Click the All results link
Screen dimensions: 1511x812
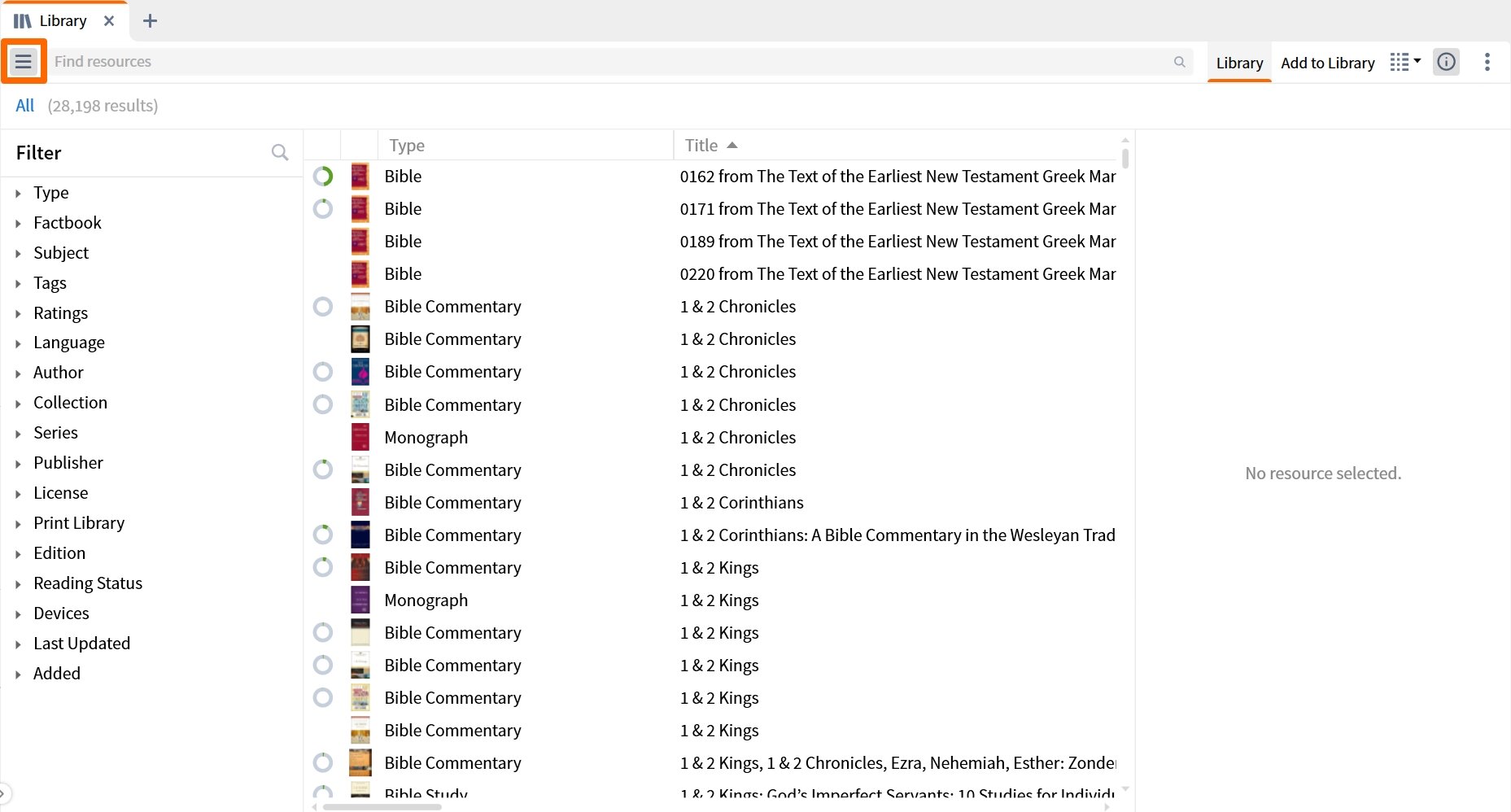pyautogui.click(x=25, y=105)
